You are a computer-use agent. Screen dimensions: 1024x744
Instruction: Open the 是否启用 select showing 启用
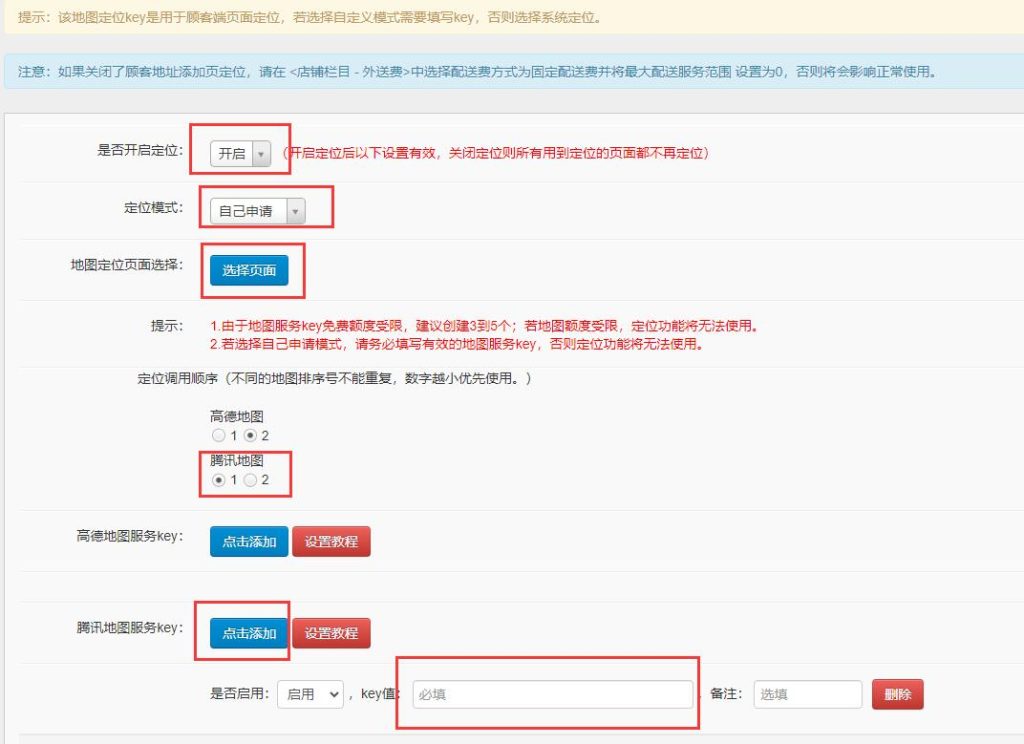310,694
